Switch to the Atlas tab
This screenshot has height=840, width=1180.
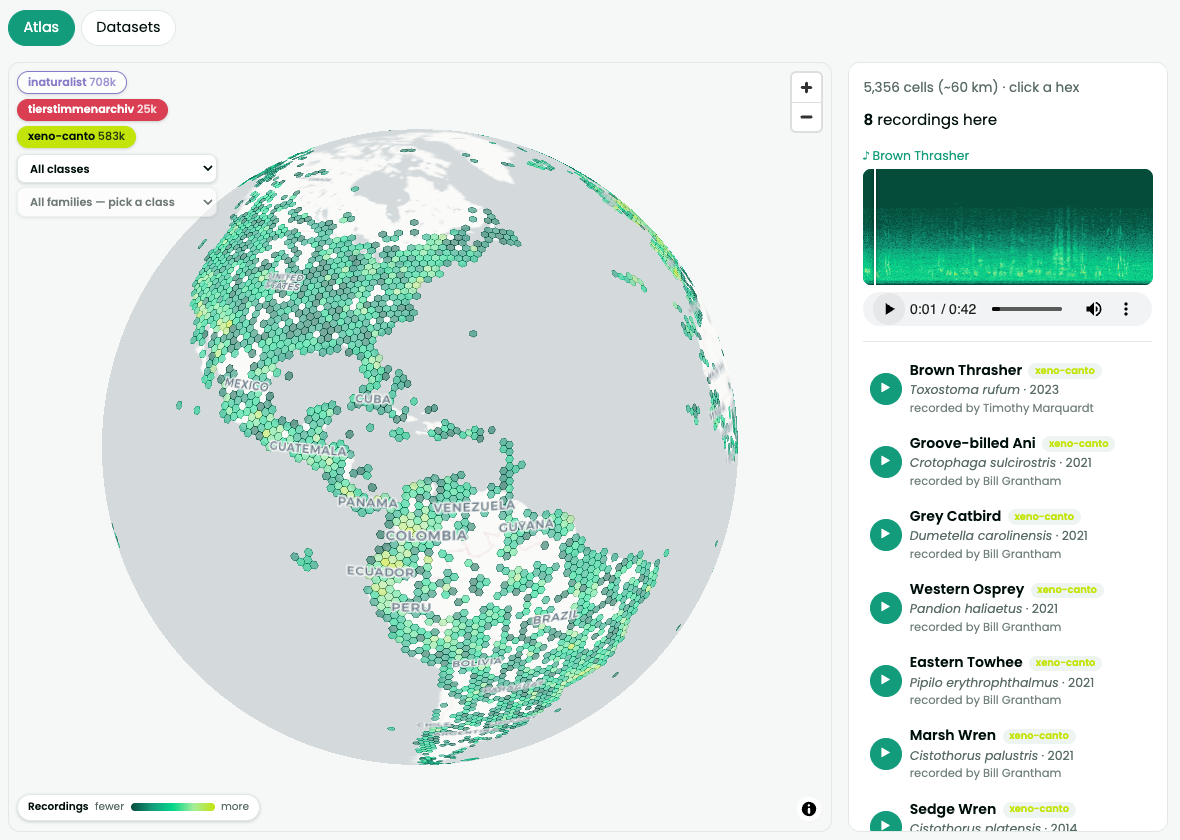(x=41, y=28)
